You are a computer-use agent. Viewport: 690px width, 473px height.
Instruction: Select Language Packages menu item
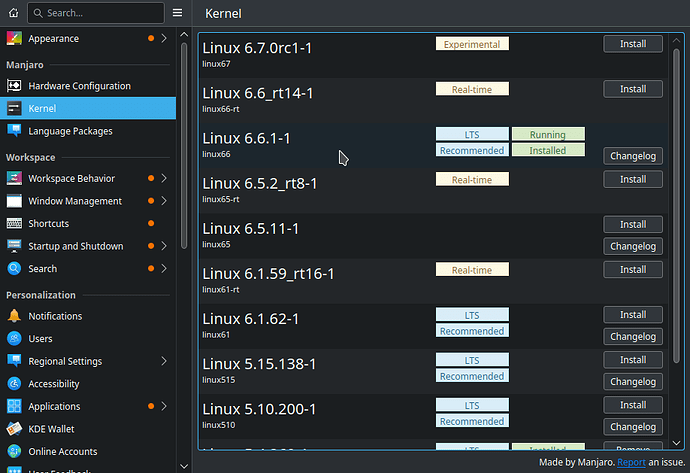[88, 131]
